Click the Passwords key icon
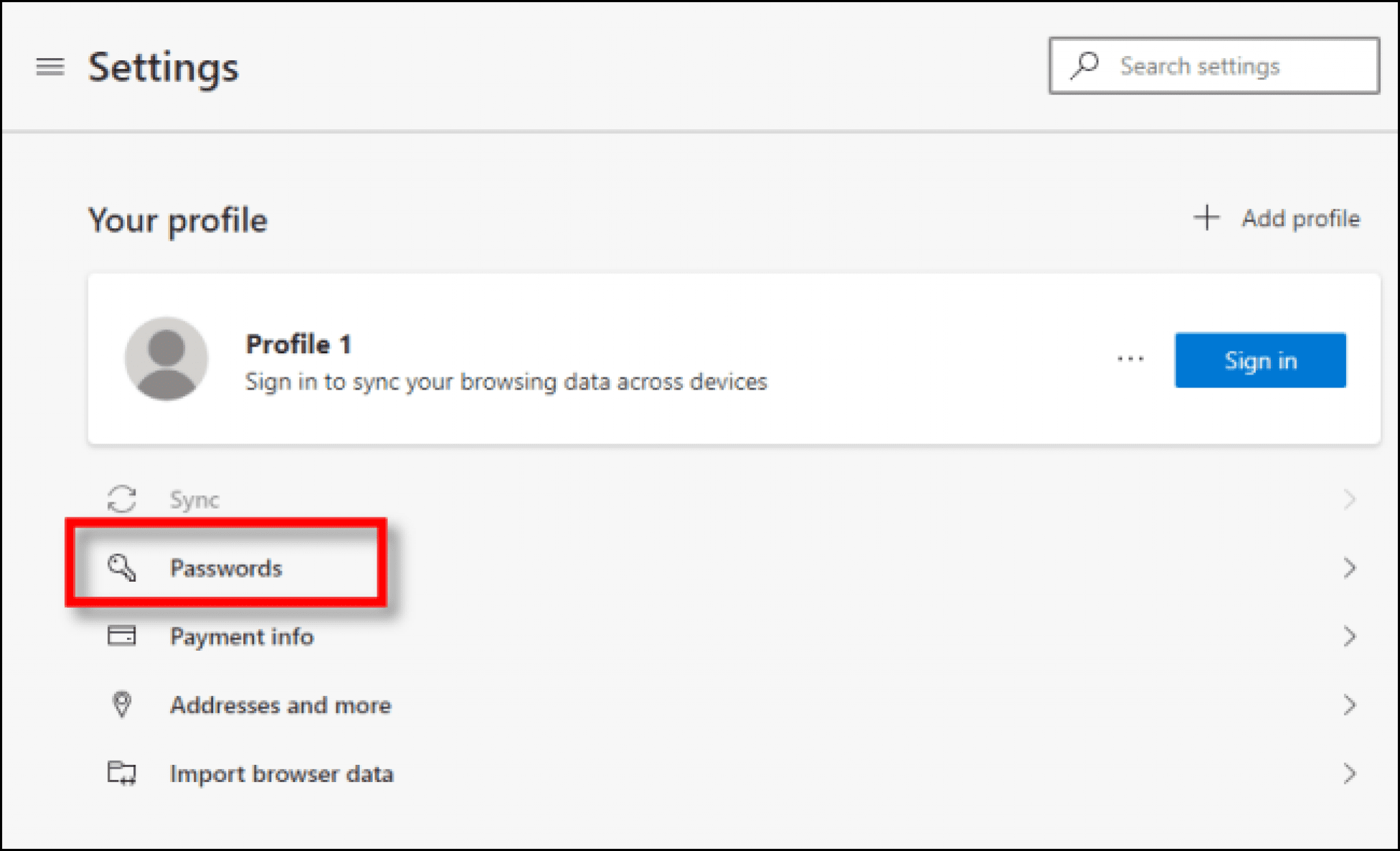Viewport: 1400px width, 851px height. pyautogui.click(x=122, y=566)
